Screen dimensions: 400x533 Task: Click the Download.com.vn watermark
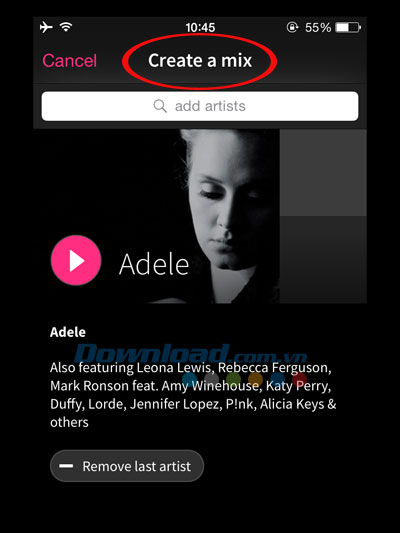[x=190, y=354]
